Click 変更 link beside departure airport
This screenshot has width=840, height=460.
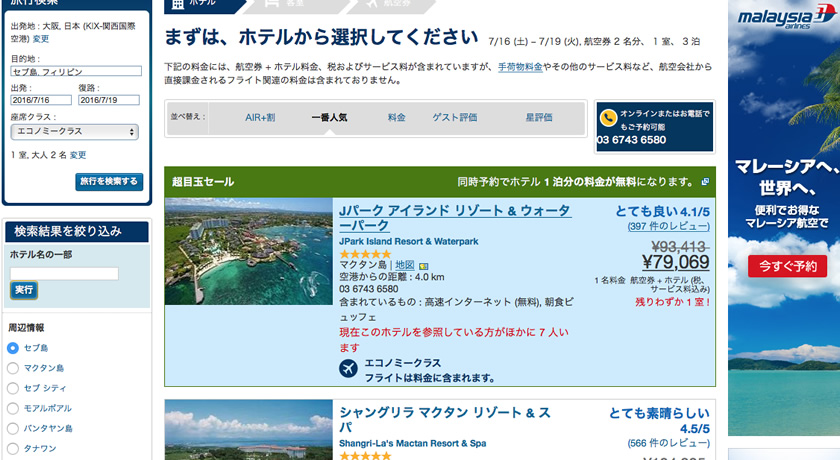[41, 39]
